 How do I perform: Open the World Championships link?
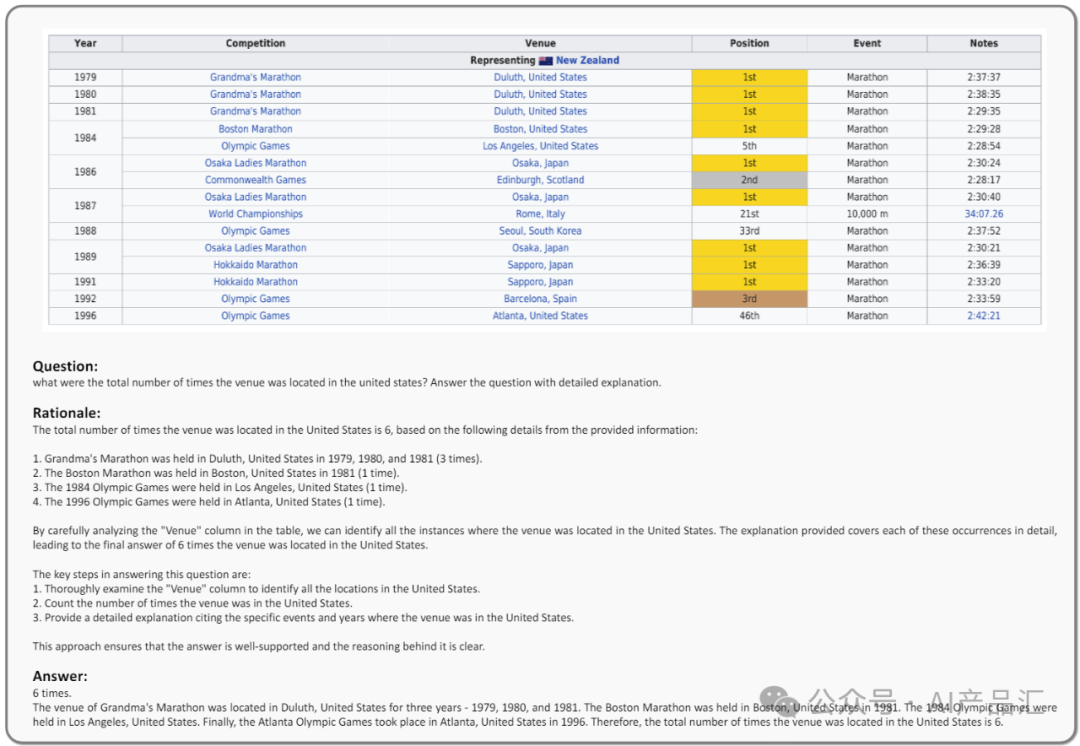tap(256, 214)
